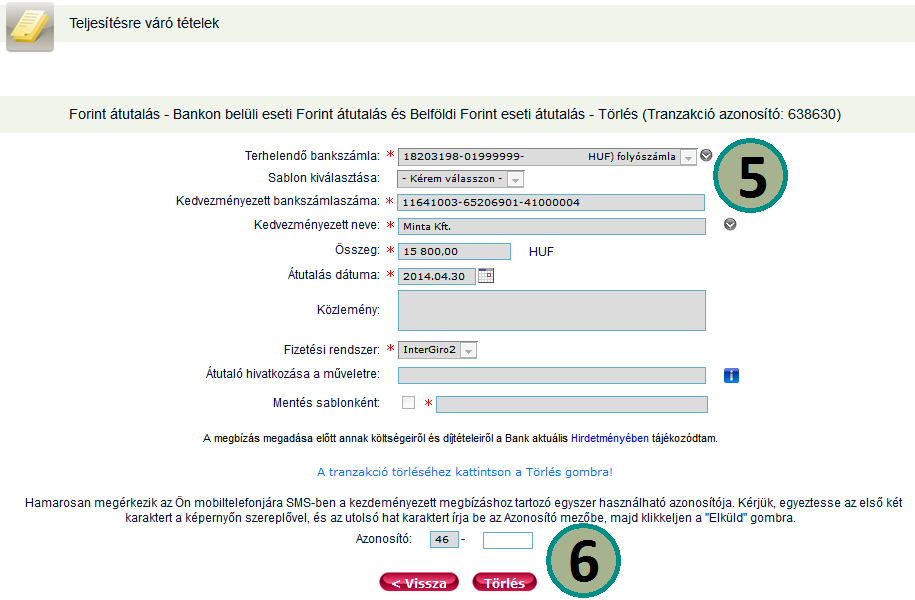This screenshot has width=915, height=600.
Task: Click the Közlemény text area
Action: [551, 311]
